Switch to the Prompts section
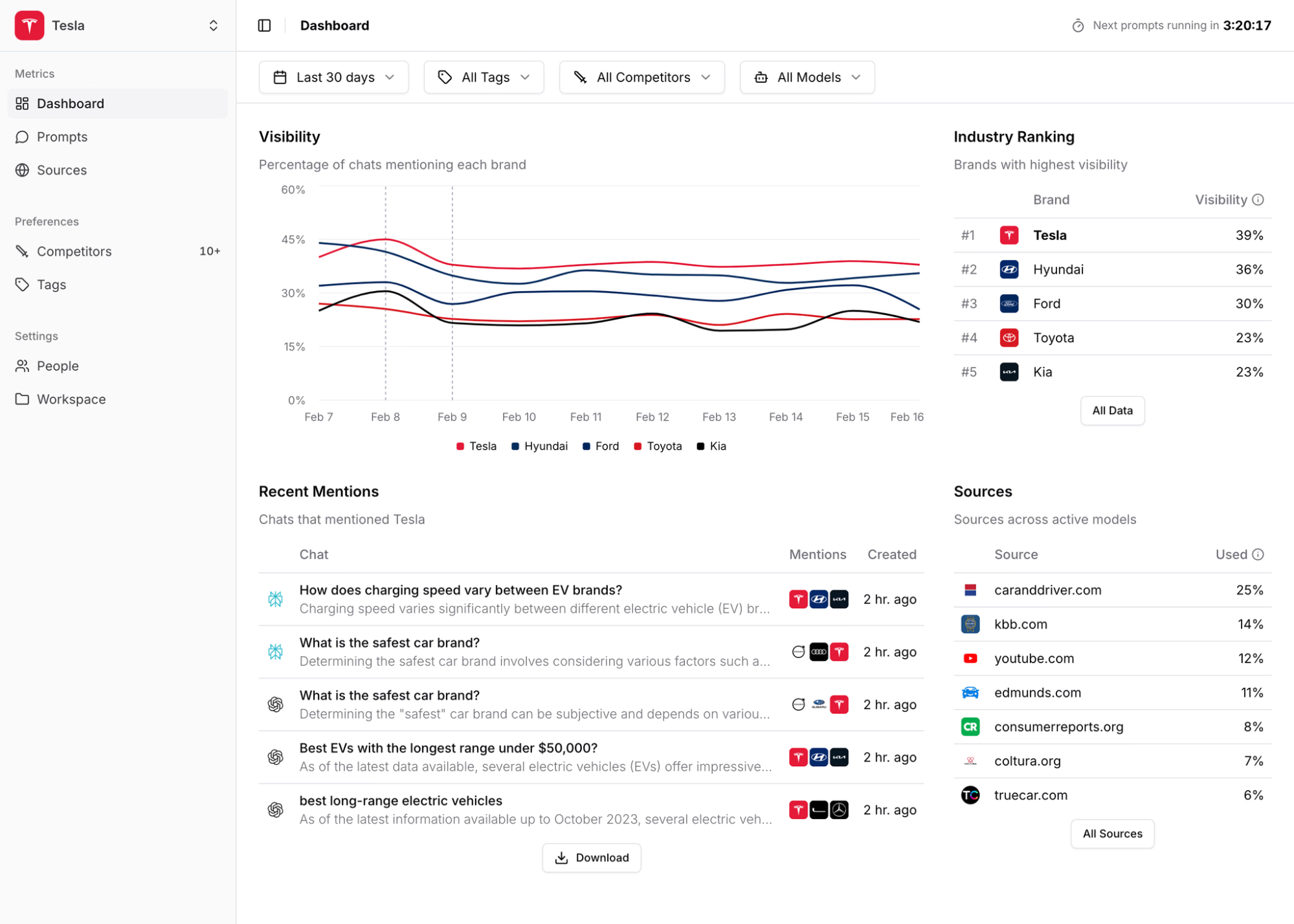Screen dimensions: 1294x924 point(61,137)
